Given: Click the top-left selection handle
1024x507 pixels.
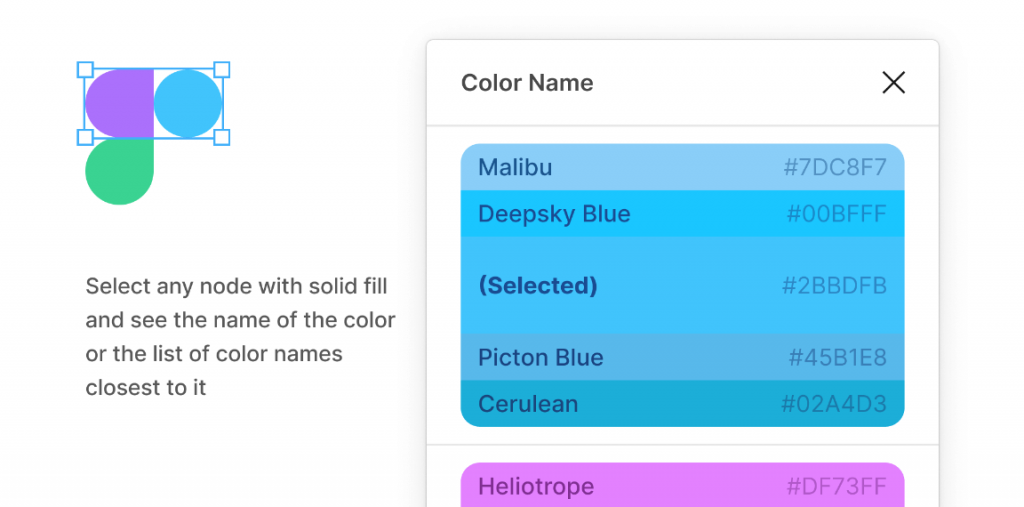Looking at the screenshot, I should [85, 70].
